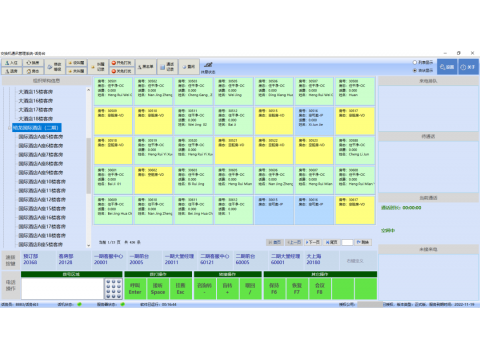
Task: Click the red 开免打扰 do-not-disturb icon
Action: 121,63
